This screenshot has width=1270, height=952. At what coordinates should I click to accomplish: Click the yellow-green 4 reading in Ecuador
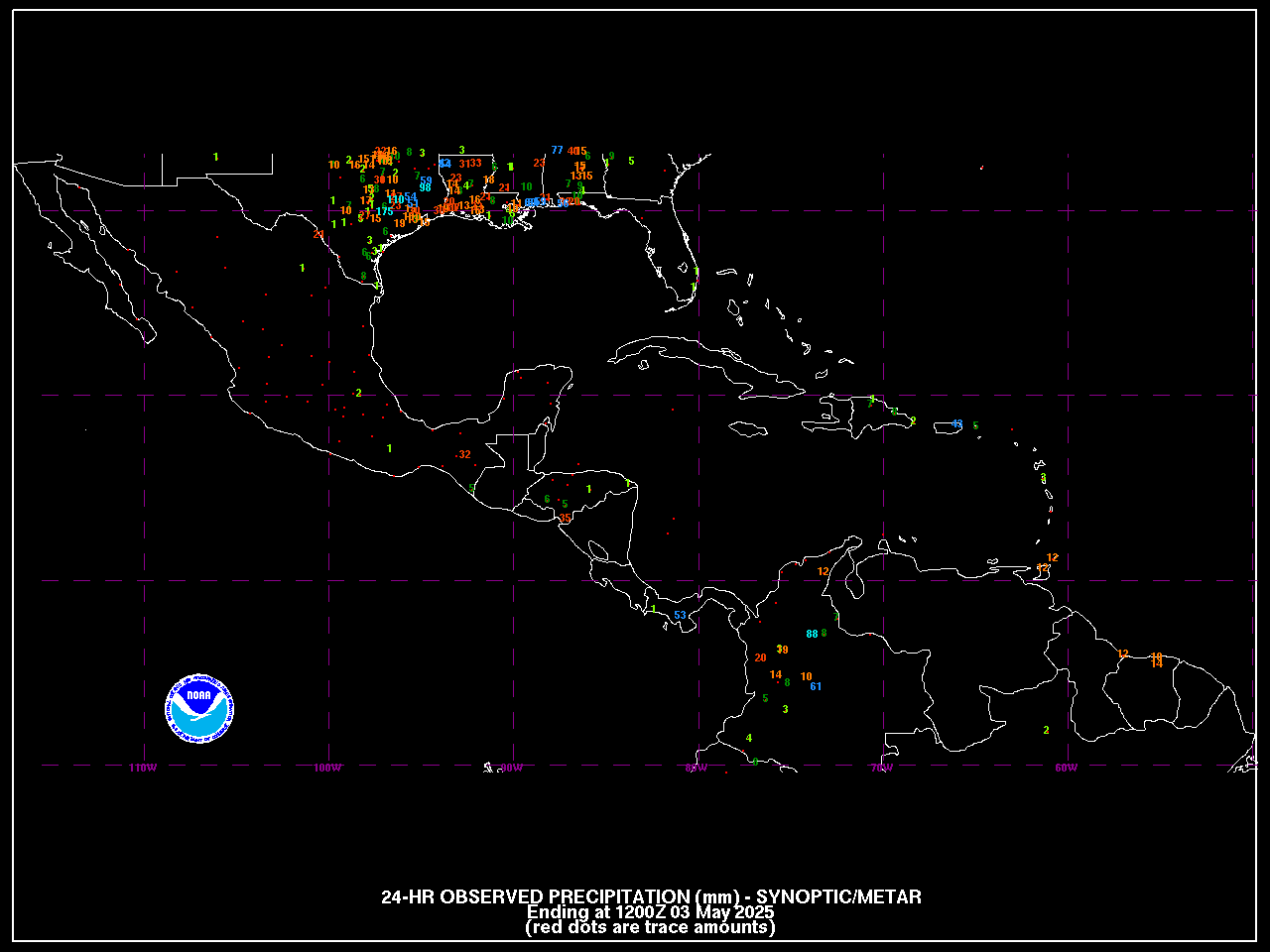(x=749, y=738)
